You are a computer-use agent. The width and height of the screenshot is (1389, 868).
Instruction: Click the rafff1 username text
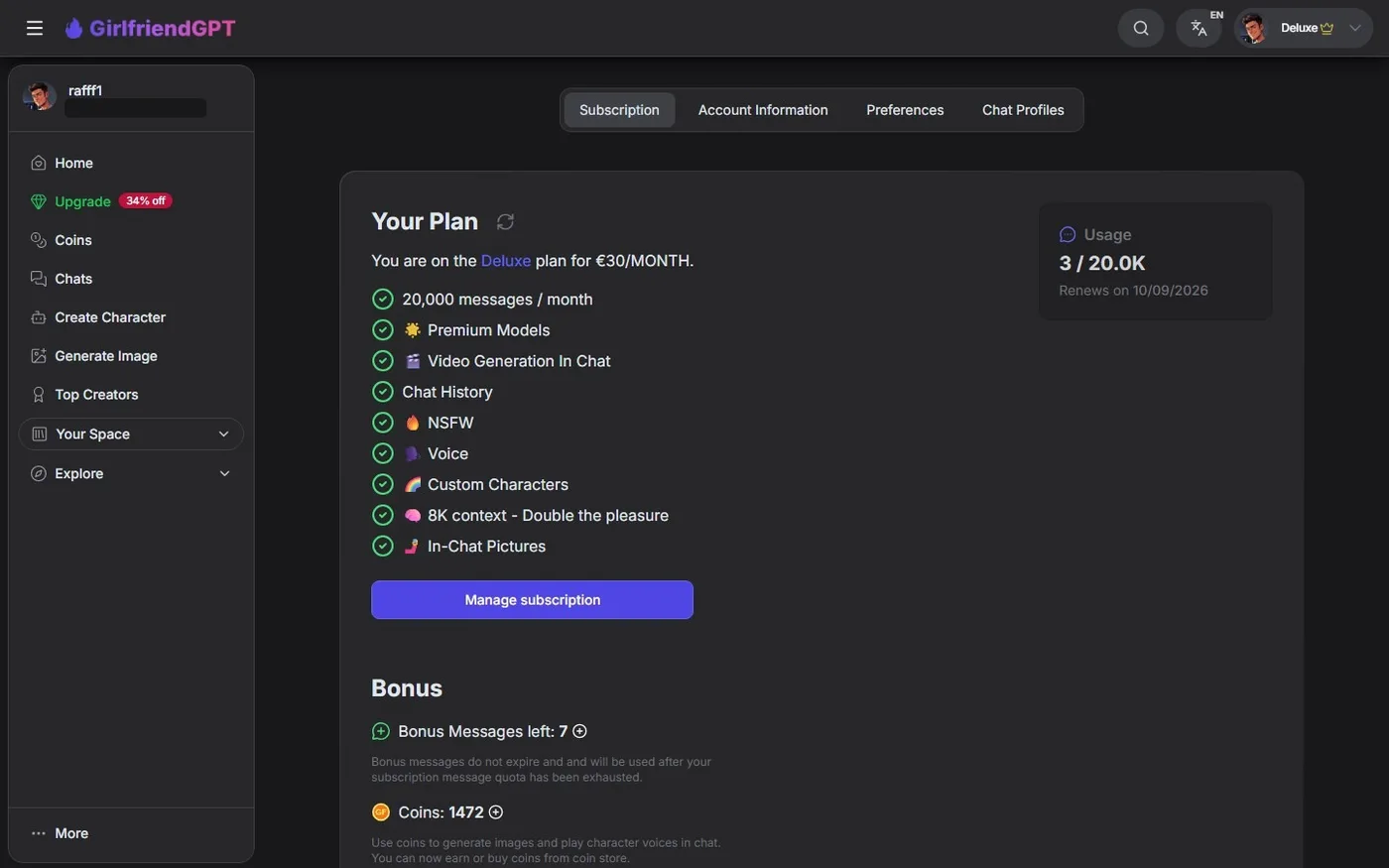tap(85, 90)
